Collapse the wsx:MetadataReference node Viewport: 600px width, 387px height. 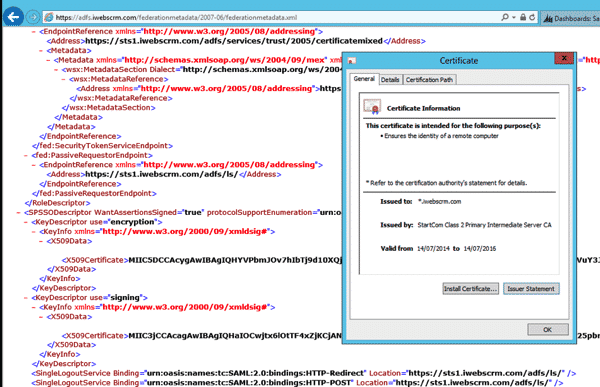pyautogui.click(x=64, y=79)
